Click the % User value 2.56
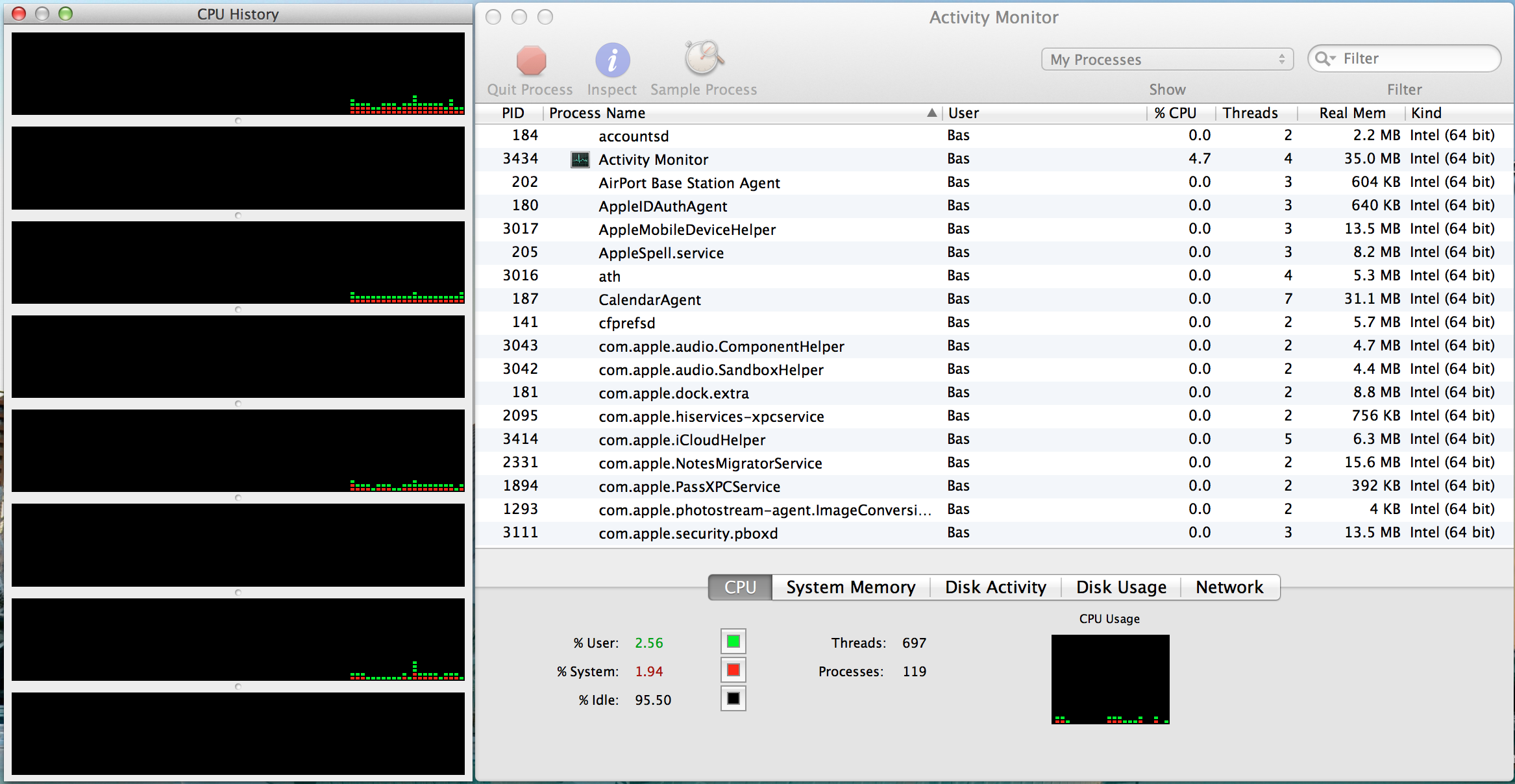 point(648,643)
